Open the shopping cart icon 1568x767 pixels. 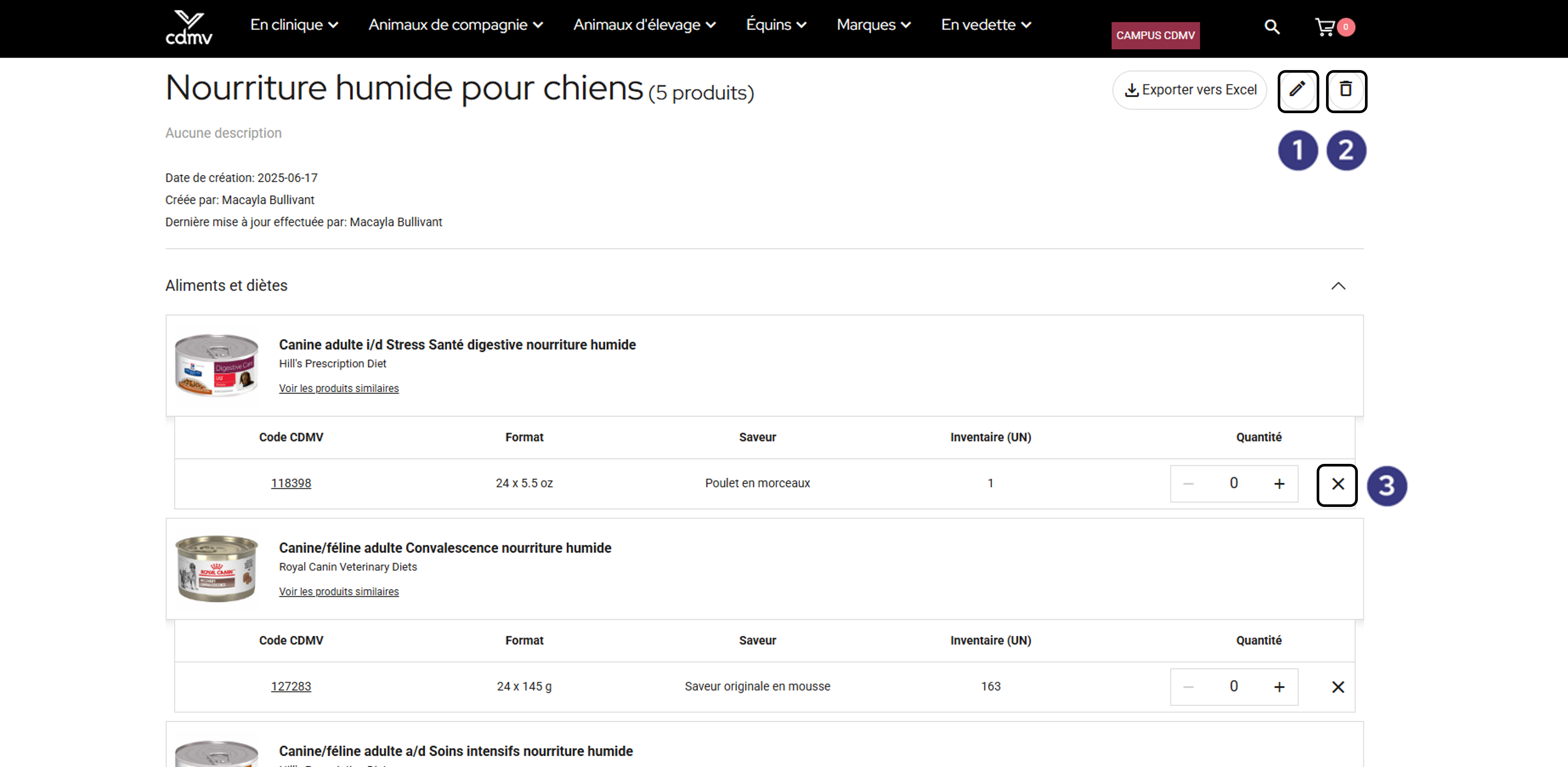1325,27
